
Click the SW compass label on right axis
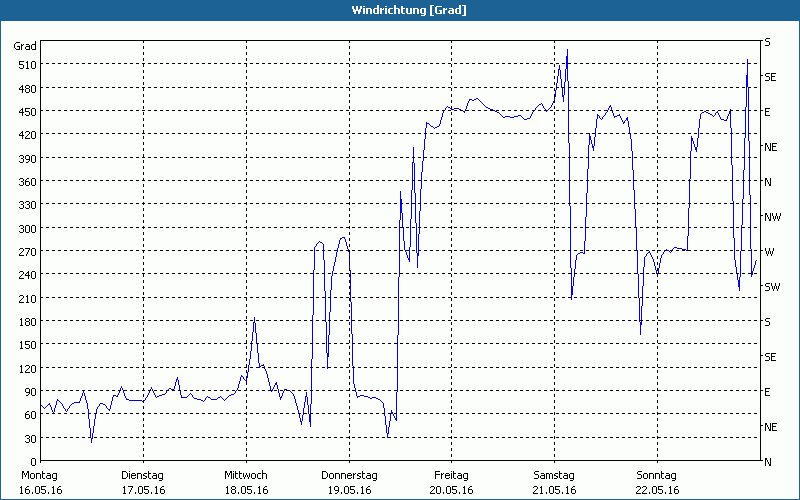coord(771,287)
